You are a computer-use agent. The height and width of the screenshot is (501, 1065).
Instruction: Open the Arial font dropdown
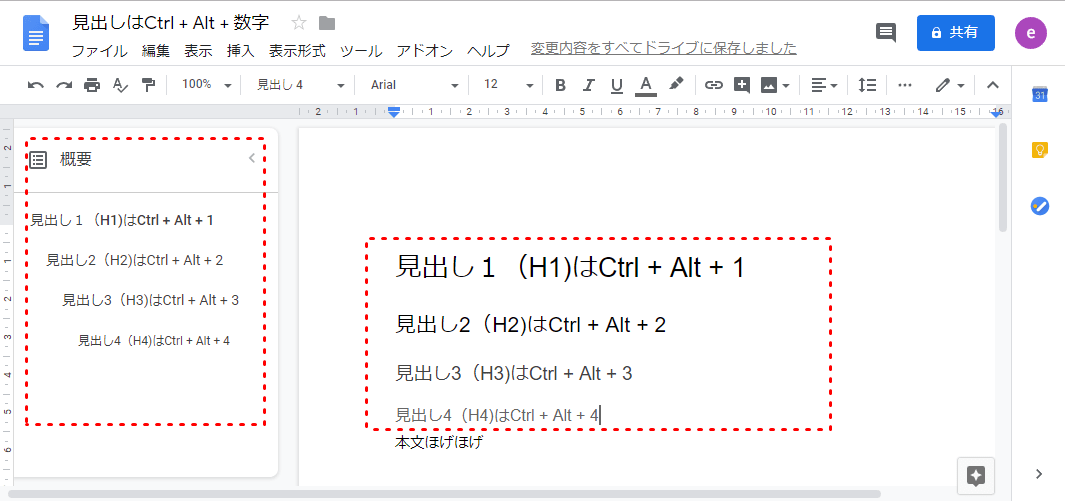414,85
